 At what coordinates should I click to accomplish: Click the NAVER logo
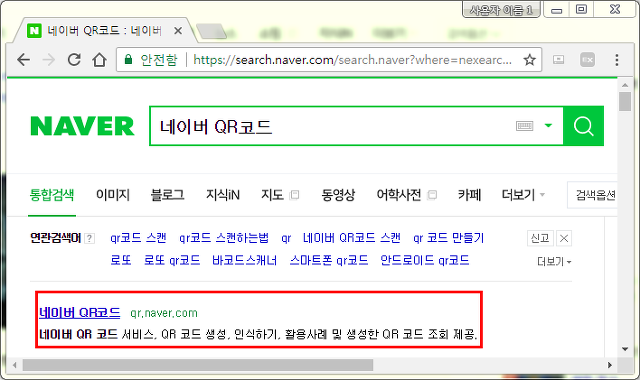tap(82, 126)
